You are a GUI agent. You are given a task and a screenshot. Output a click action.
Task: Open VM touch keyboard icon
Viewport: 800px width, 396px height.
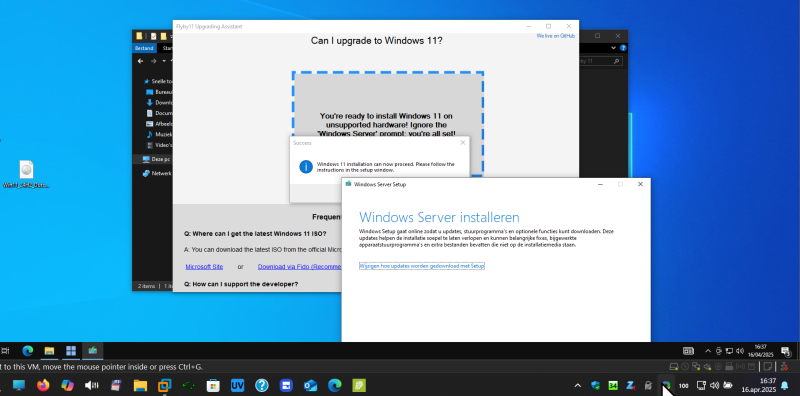688,351
